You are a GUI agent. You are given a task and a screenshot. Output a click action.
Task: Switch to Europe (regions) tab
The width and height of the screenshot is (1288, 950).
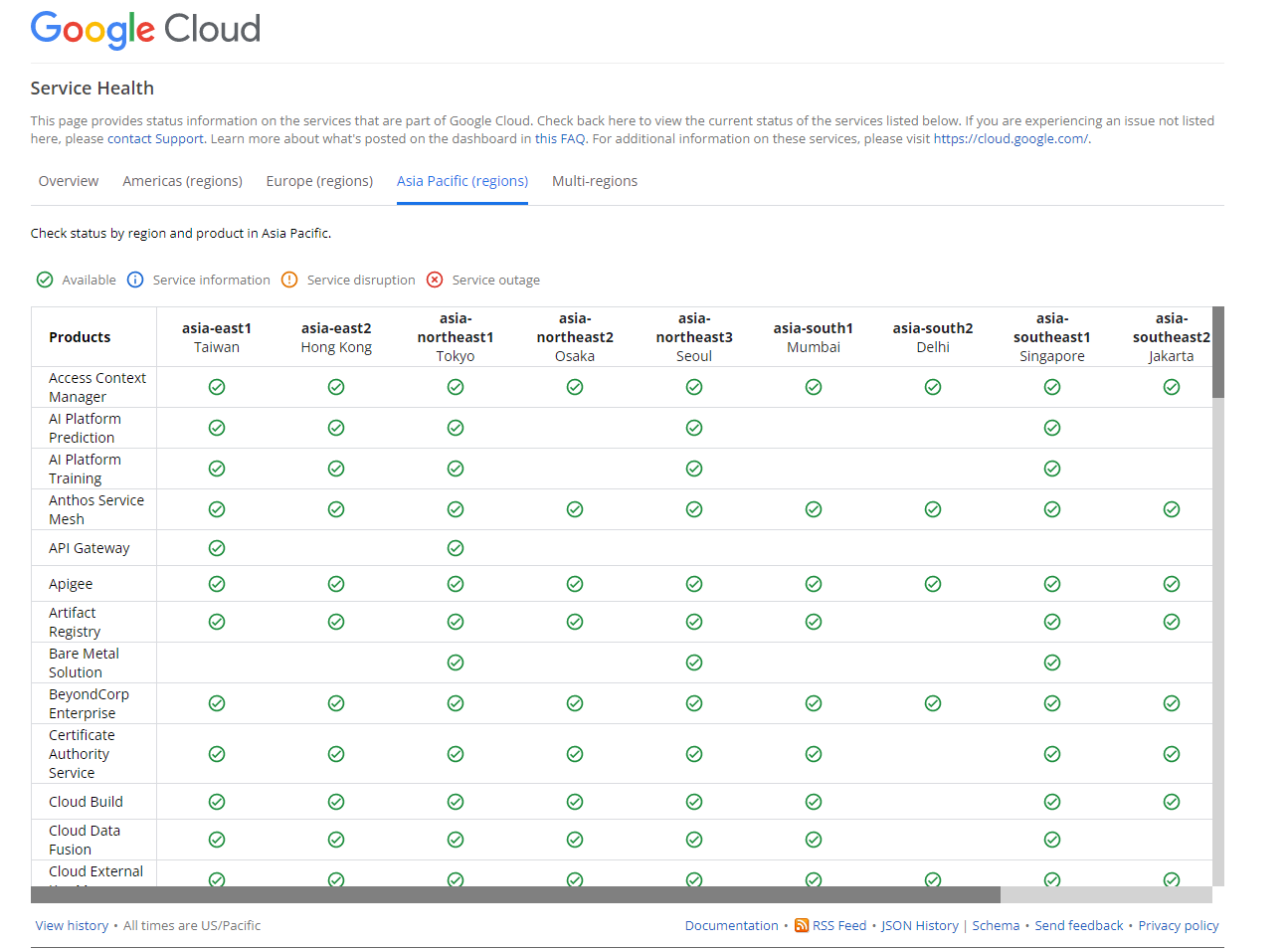click(319, 181)
